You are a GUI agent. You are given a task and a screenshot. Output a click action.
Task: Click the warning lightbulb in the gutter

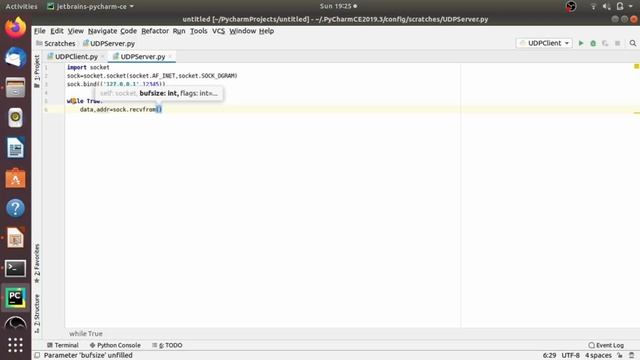(x=73, y=101)
